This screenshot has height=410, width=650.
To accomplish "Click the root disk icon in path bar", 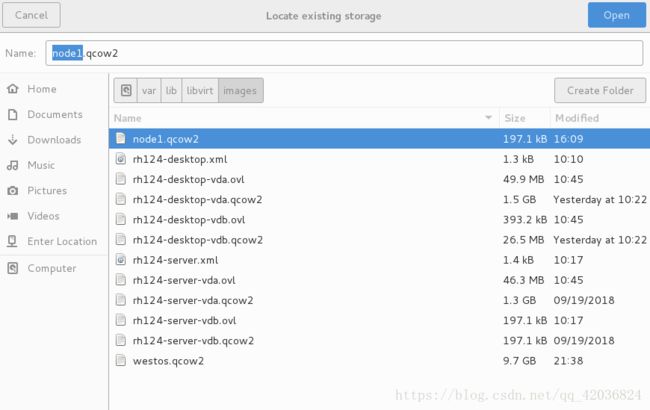I will 126,90.
